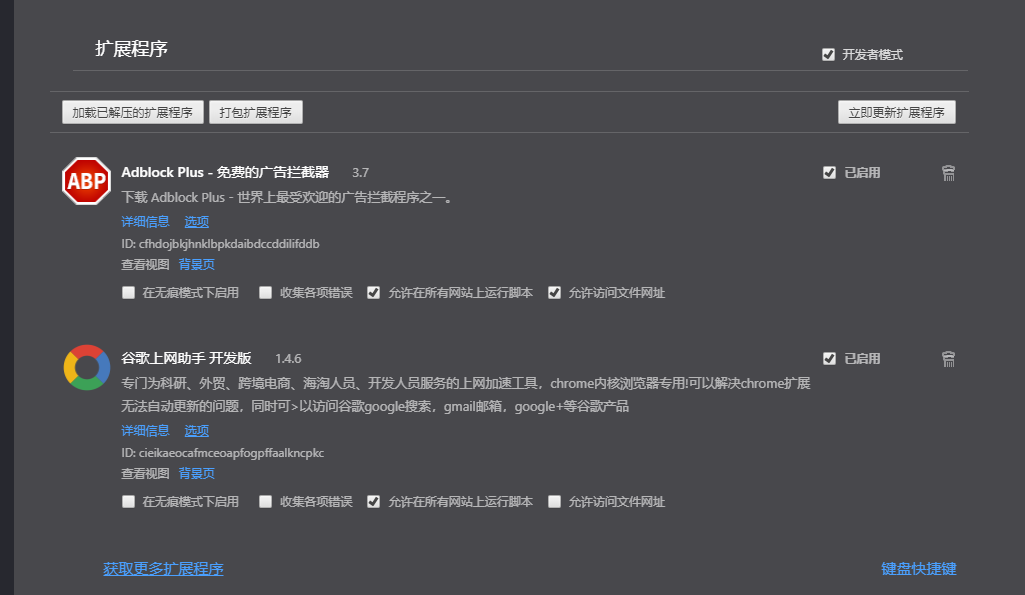Open 背景页 link for 谷歌上网助手
This screenshot has height=595, width=1025.
point(197,473)
